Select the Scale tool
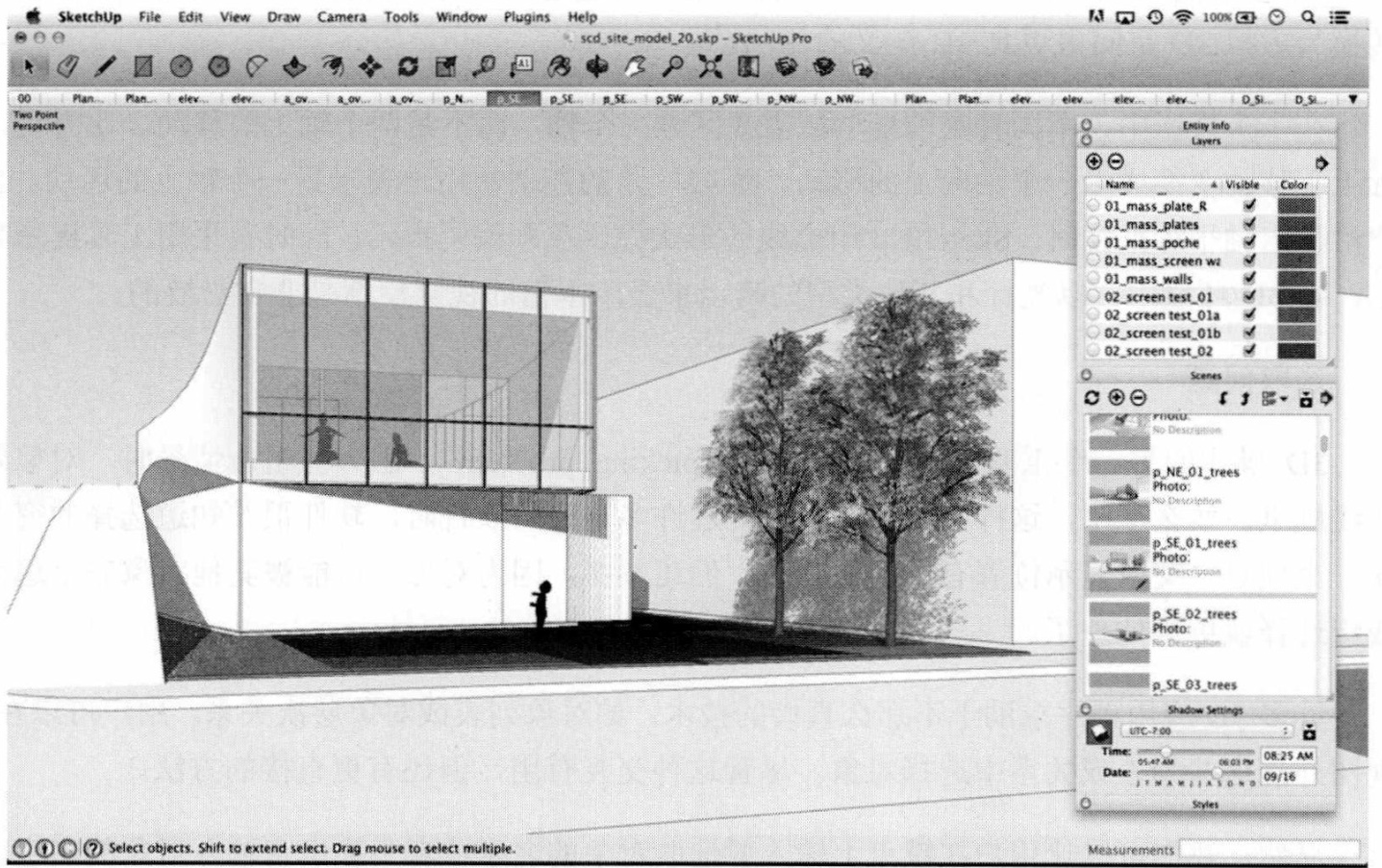Viewport: 1382px width, 868px height. coord(445,66)
